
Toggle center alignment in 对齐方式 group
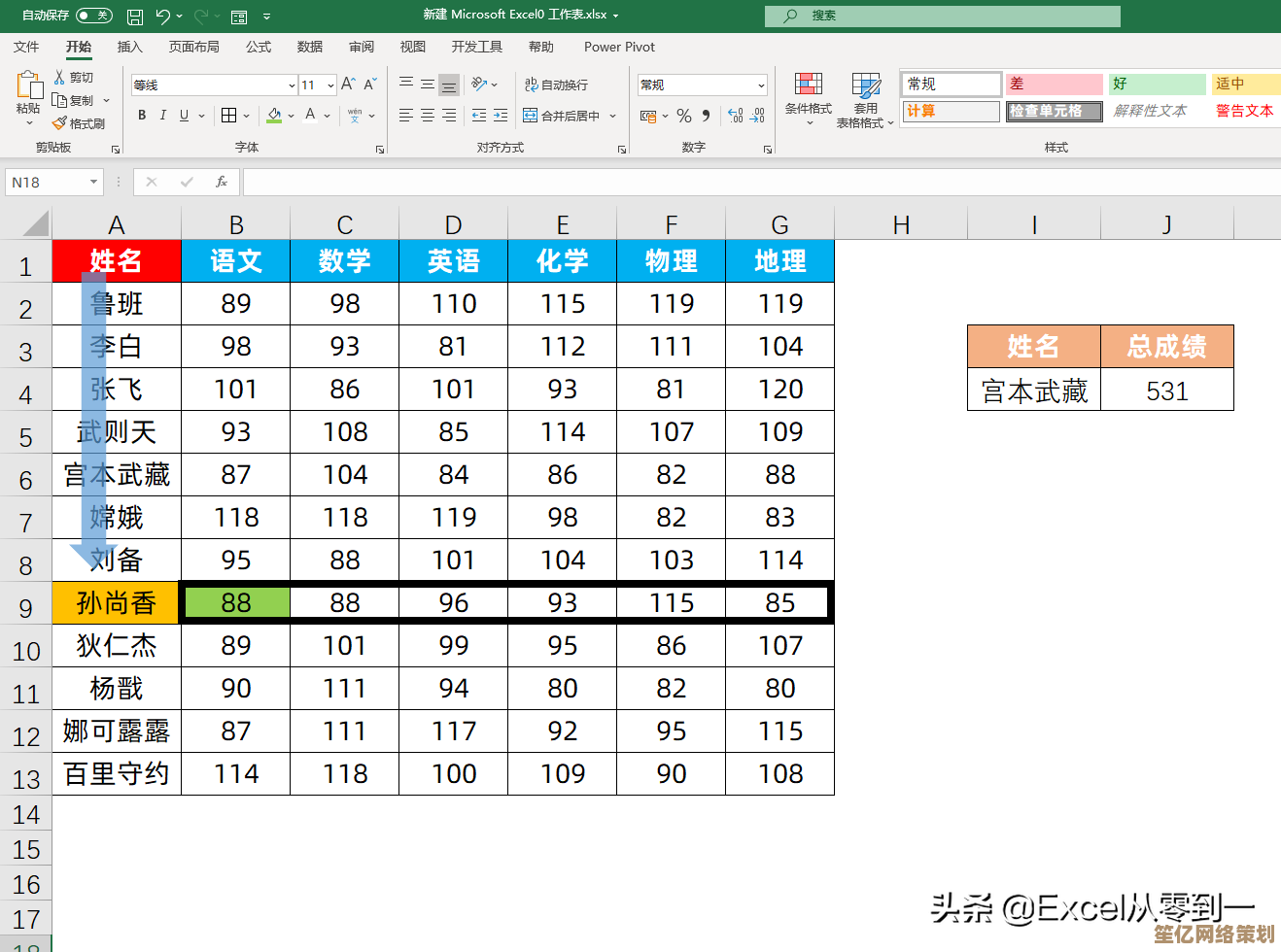tap(428, 116)
